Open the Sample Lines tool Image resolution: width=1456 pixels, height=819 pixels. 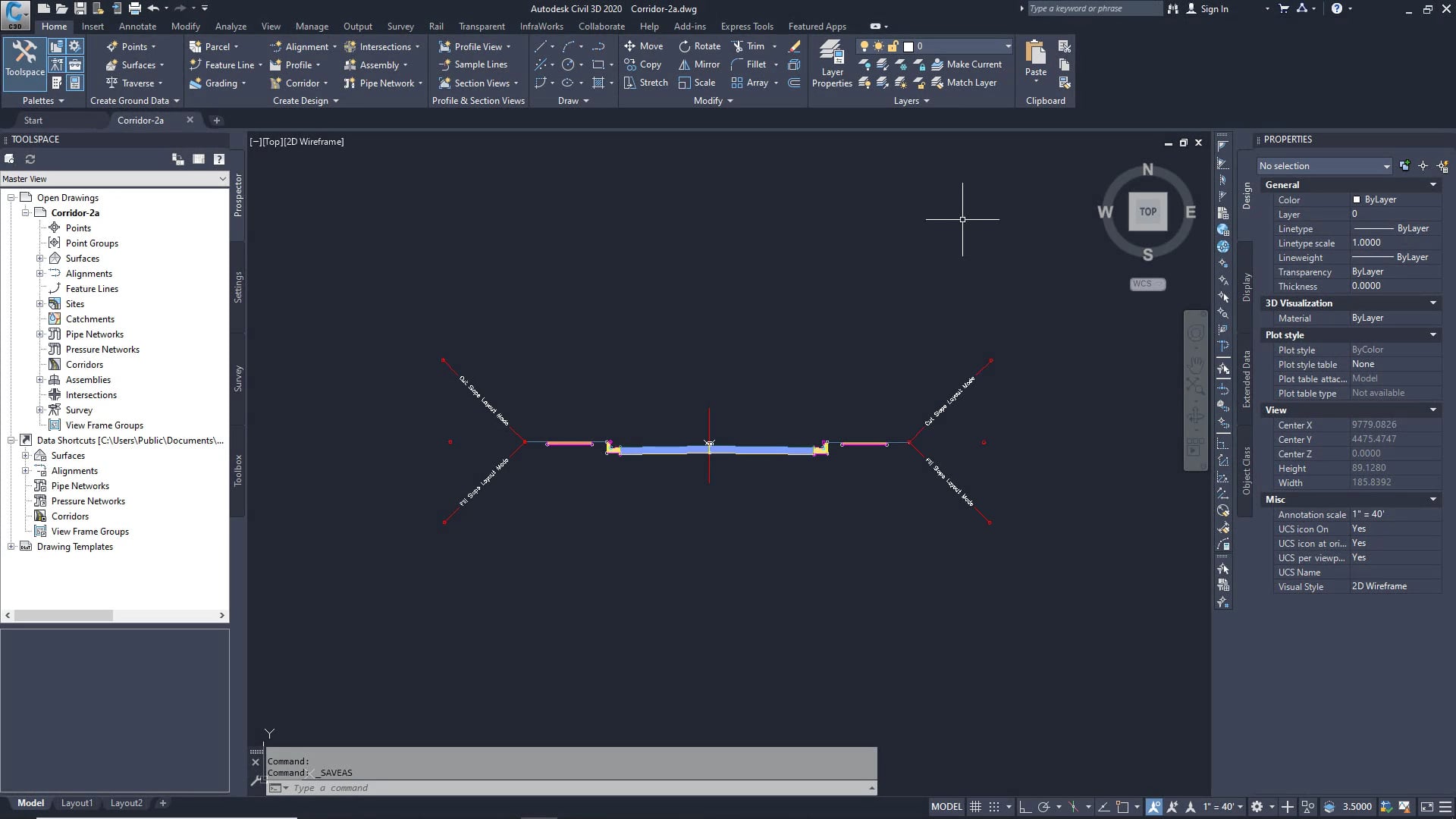474,64
